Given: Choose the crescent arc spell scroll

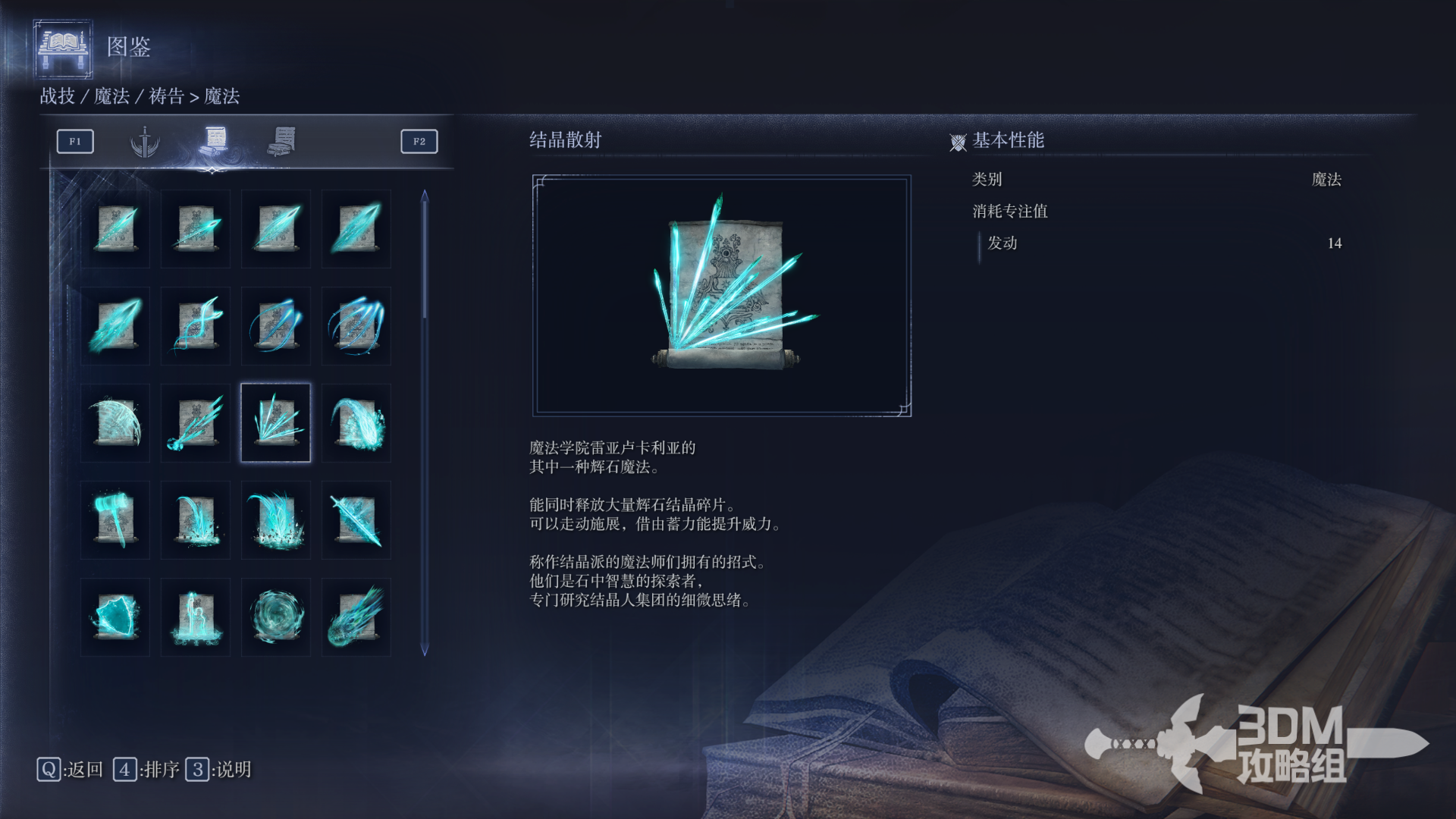Looking at the screenshot, I should click(x=115, y=422).
